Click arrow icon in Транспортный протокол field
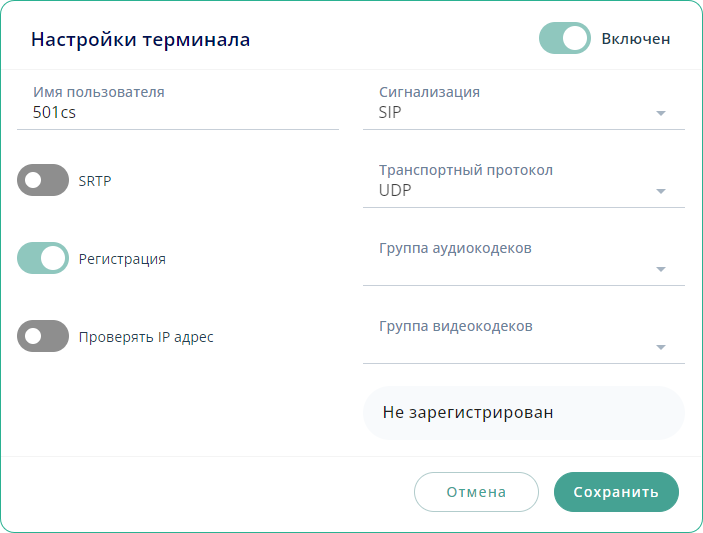Screen dimensions: 703x533 coord(660,191)
